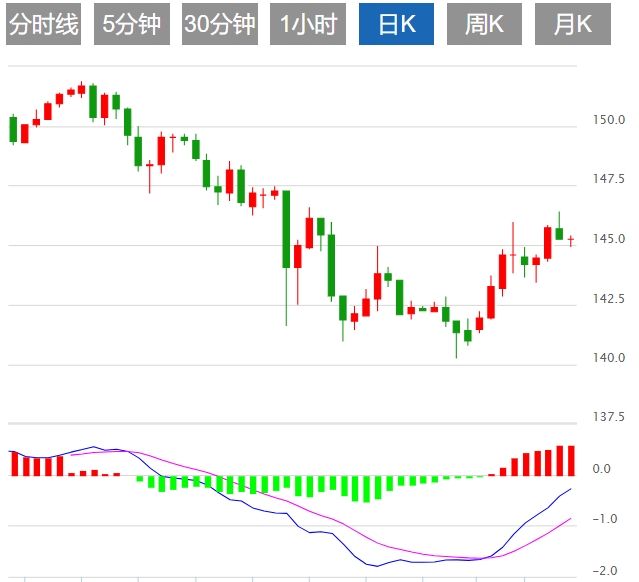
Task: Select the leftmost green candlestick
Action: tap(14, 129)
